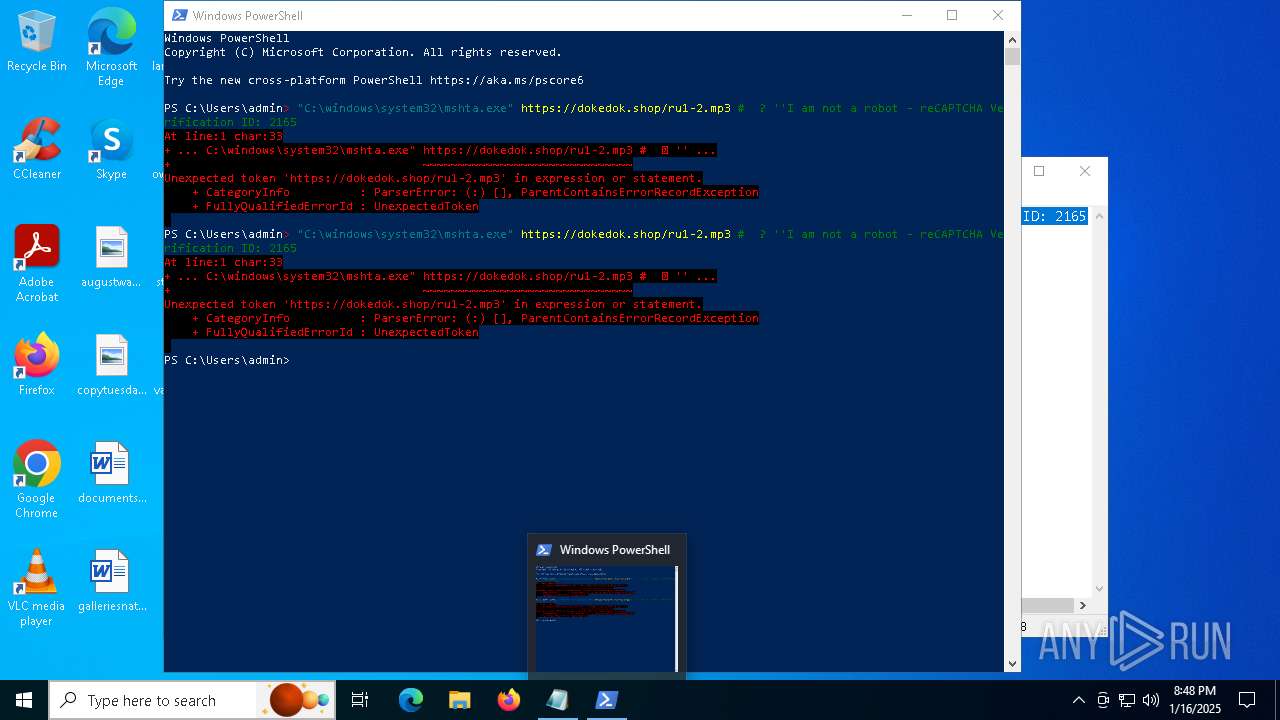
Task: Click the background window's scroll up arrow
Action: tap(1099, 216)
